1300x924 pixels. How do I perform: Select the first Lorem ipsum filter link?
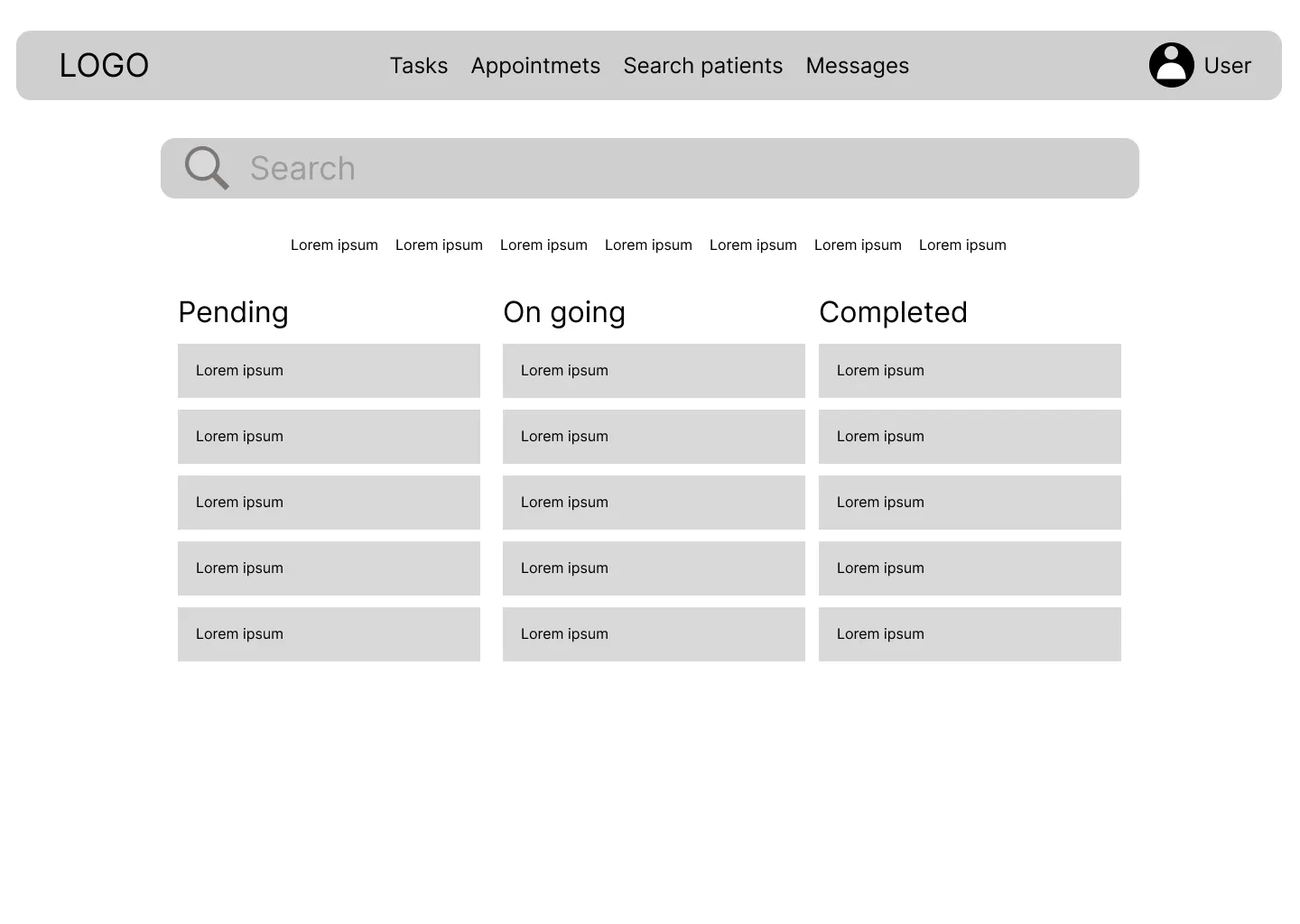tap(334, 245)
